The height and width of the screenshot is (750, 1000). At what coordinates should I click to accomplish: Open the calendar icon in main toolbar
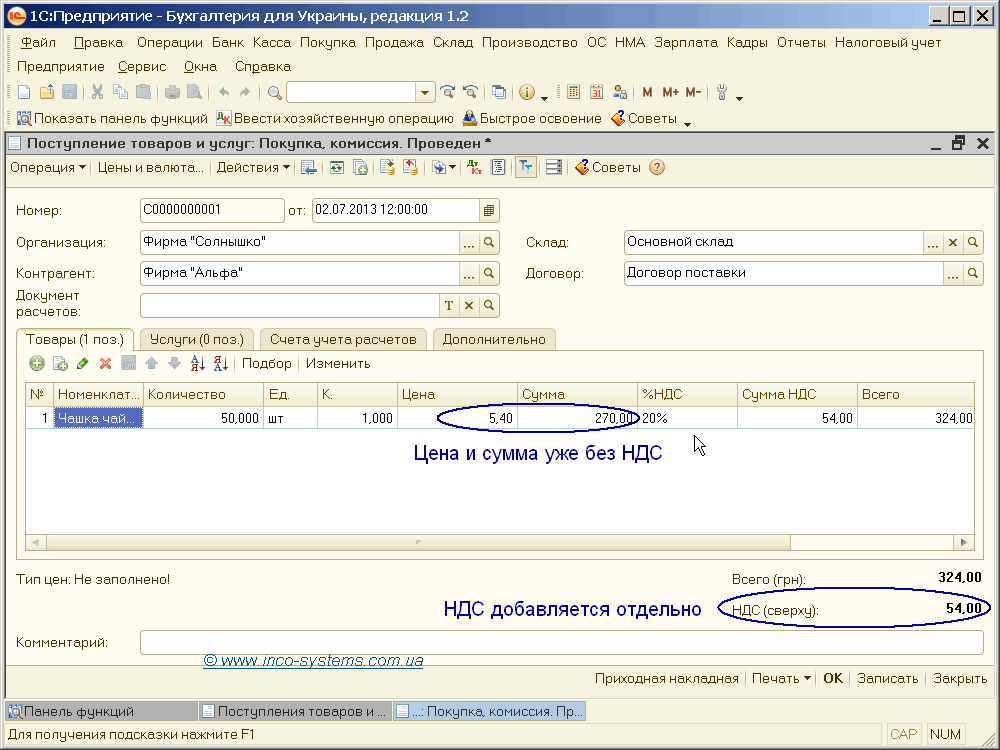[596, 92]
